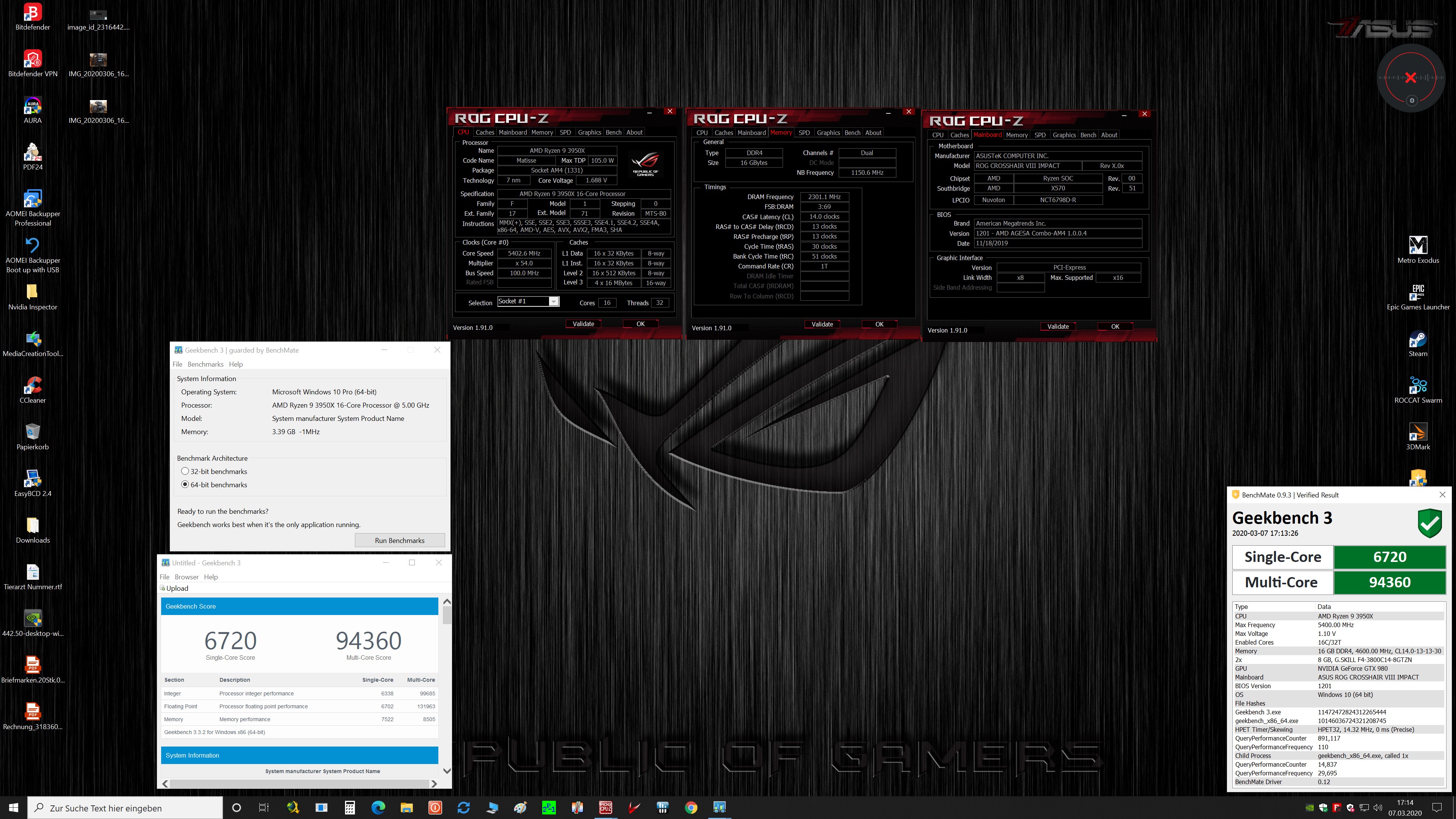
Task: Launch the CCleaner desktop shortcut
Action: [33, 386]
